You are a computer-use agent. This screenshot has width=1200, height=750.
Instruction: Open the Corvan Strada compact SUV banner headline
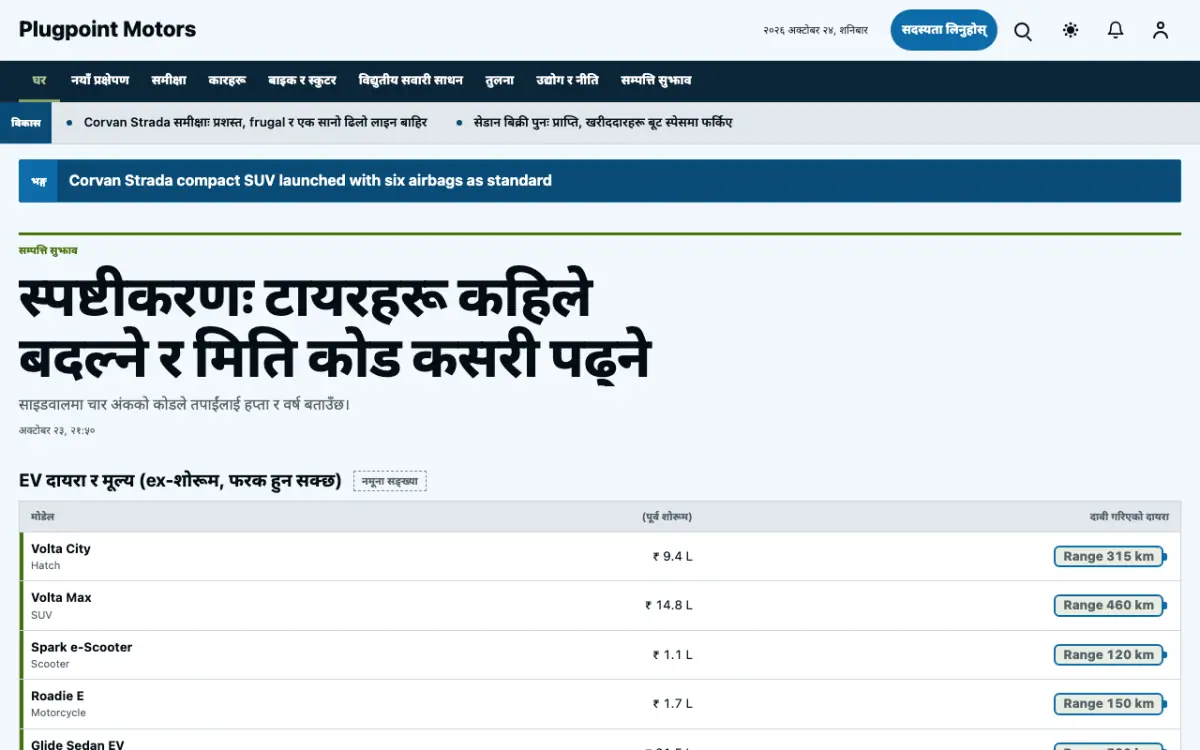pos(310,181)
